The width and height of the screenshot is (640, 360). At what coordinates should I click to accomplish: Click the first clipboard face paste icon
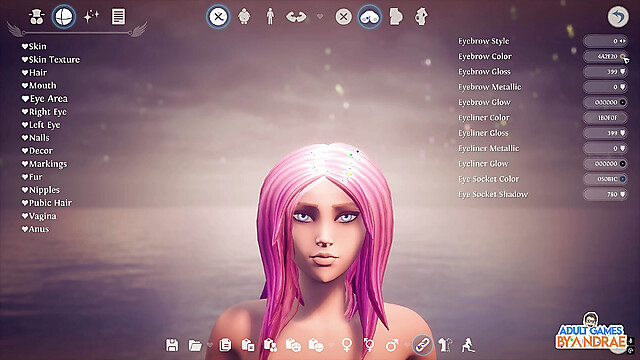(x=293, y=345)
